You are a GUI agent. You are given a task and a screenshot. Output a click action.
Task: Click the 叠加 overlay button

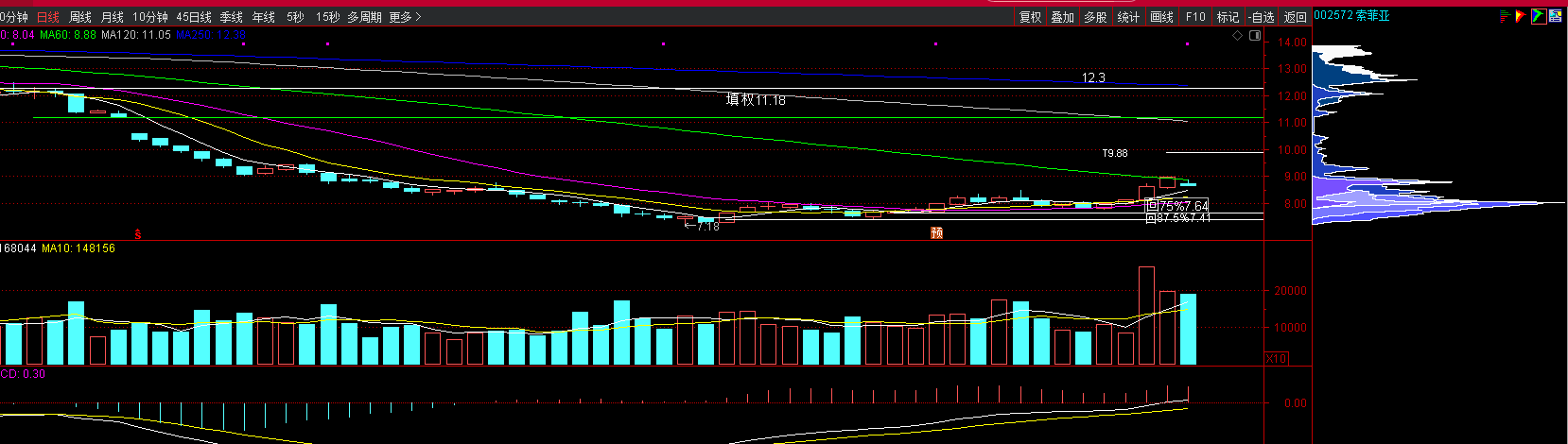tap(1063, 17)
